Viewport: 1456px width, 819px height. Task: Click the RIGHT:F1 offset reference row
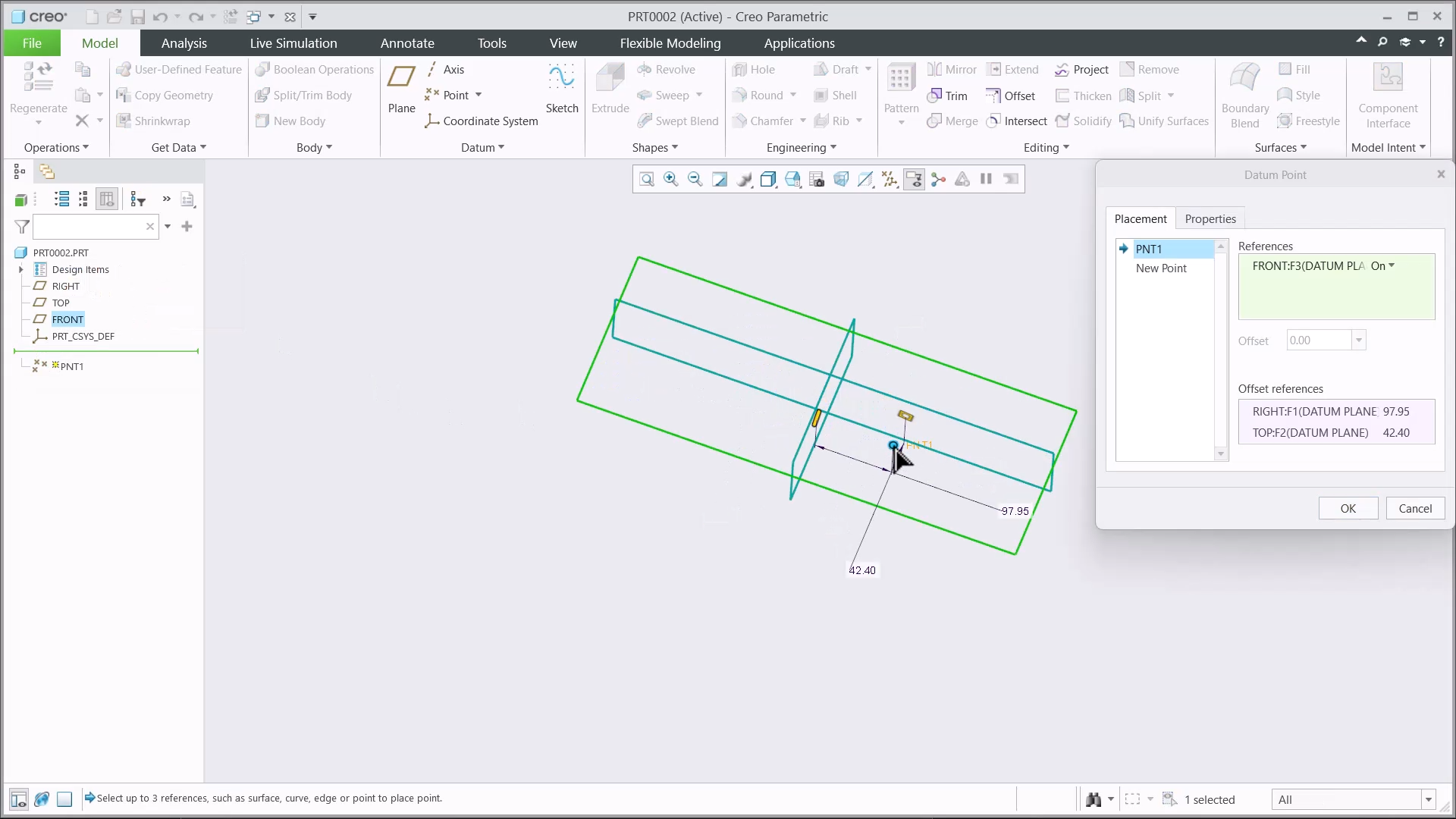[1336, 412]
